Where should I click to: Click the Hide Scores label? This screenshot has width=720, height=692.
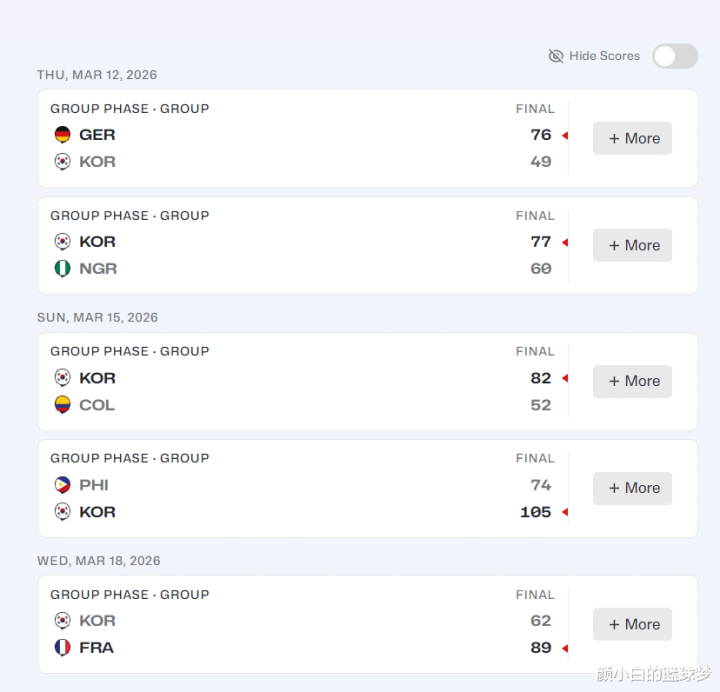coord(604,56)
